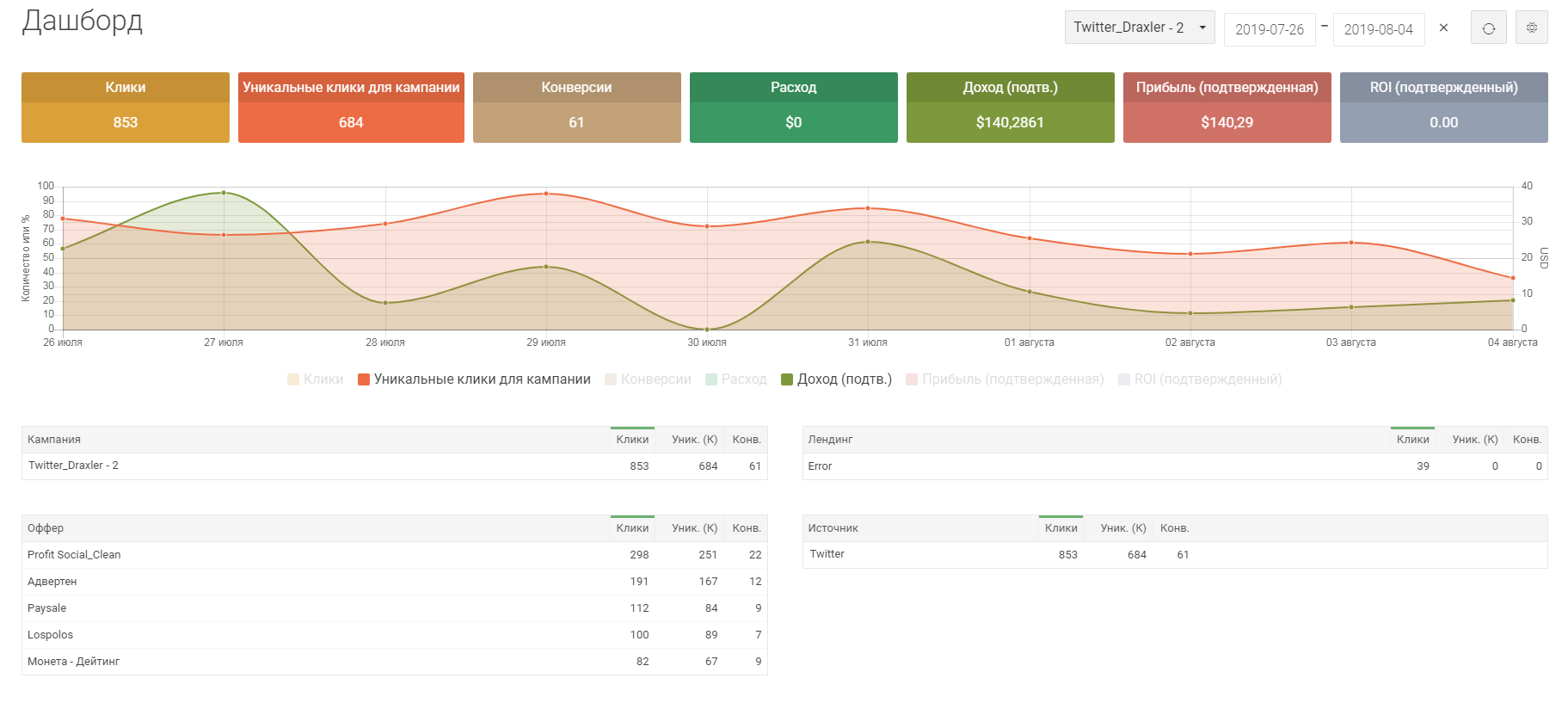Select the Twitter_Draxler - 2 campaign row
This screenshot has height=703, width=1568.
[73, 466]
